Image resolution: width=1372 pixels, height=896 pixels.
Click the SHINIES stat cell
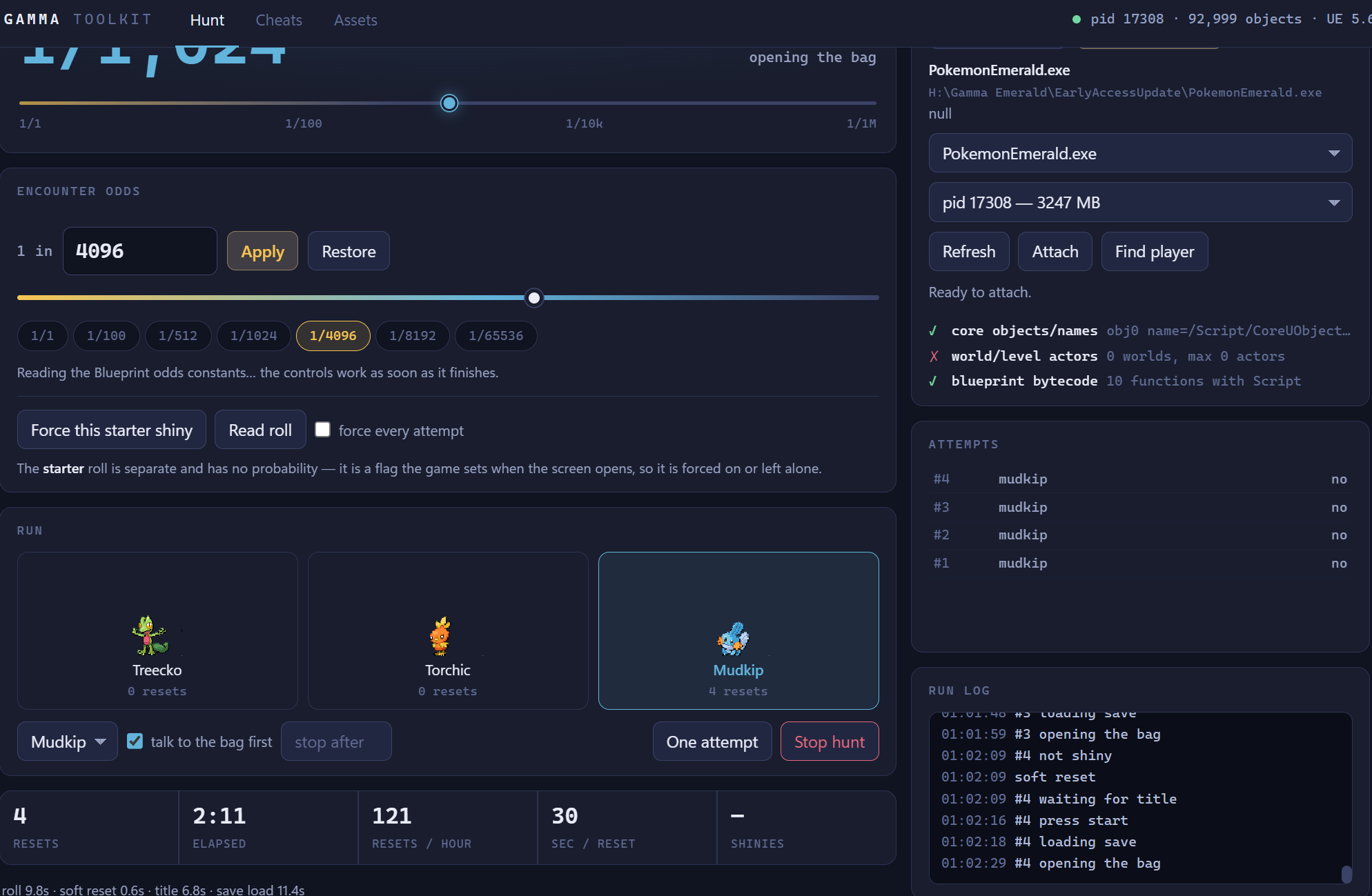(805, 828)
